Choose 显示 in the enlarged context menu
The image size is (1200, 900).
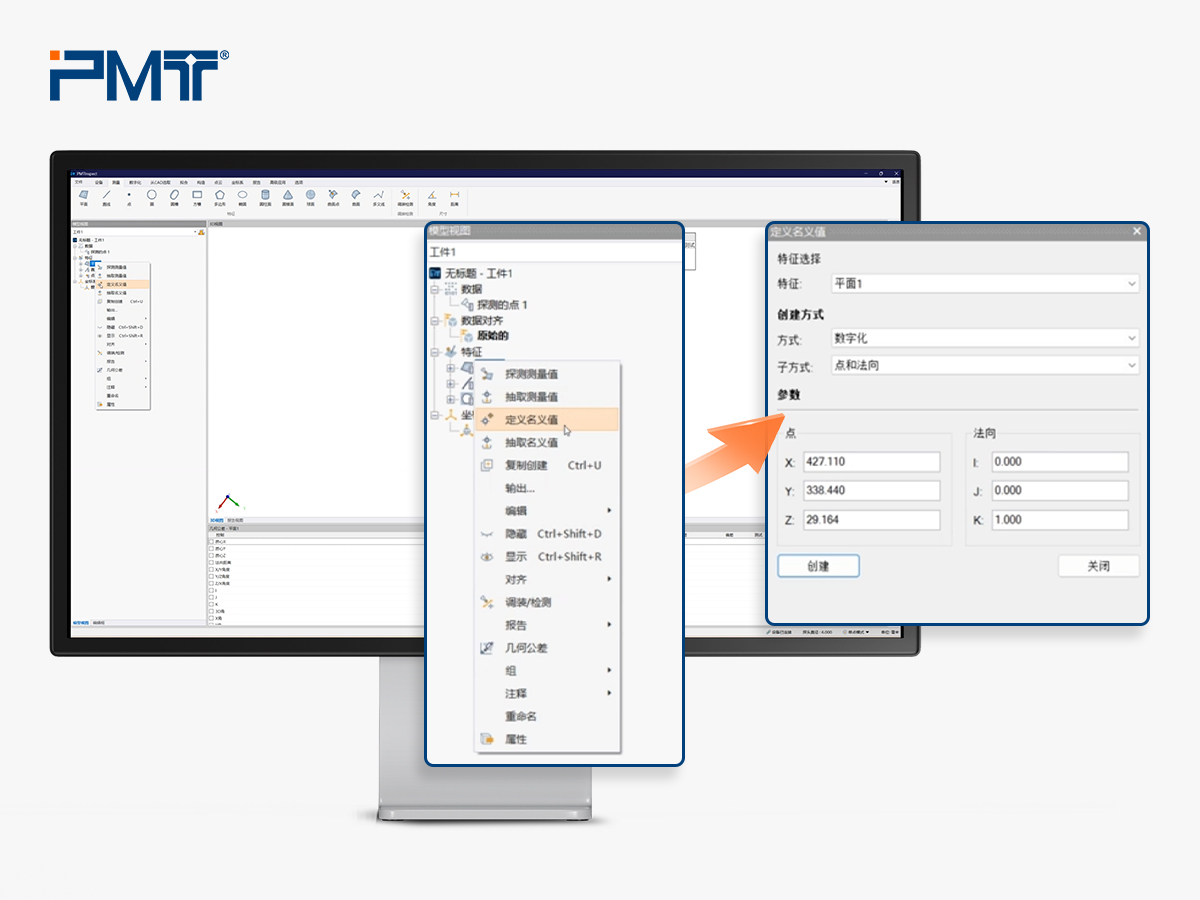(547, 557)
